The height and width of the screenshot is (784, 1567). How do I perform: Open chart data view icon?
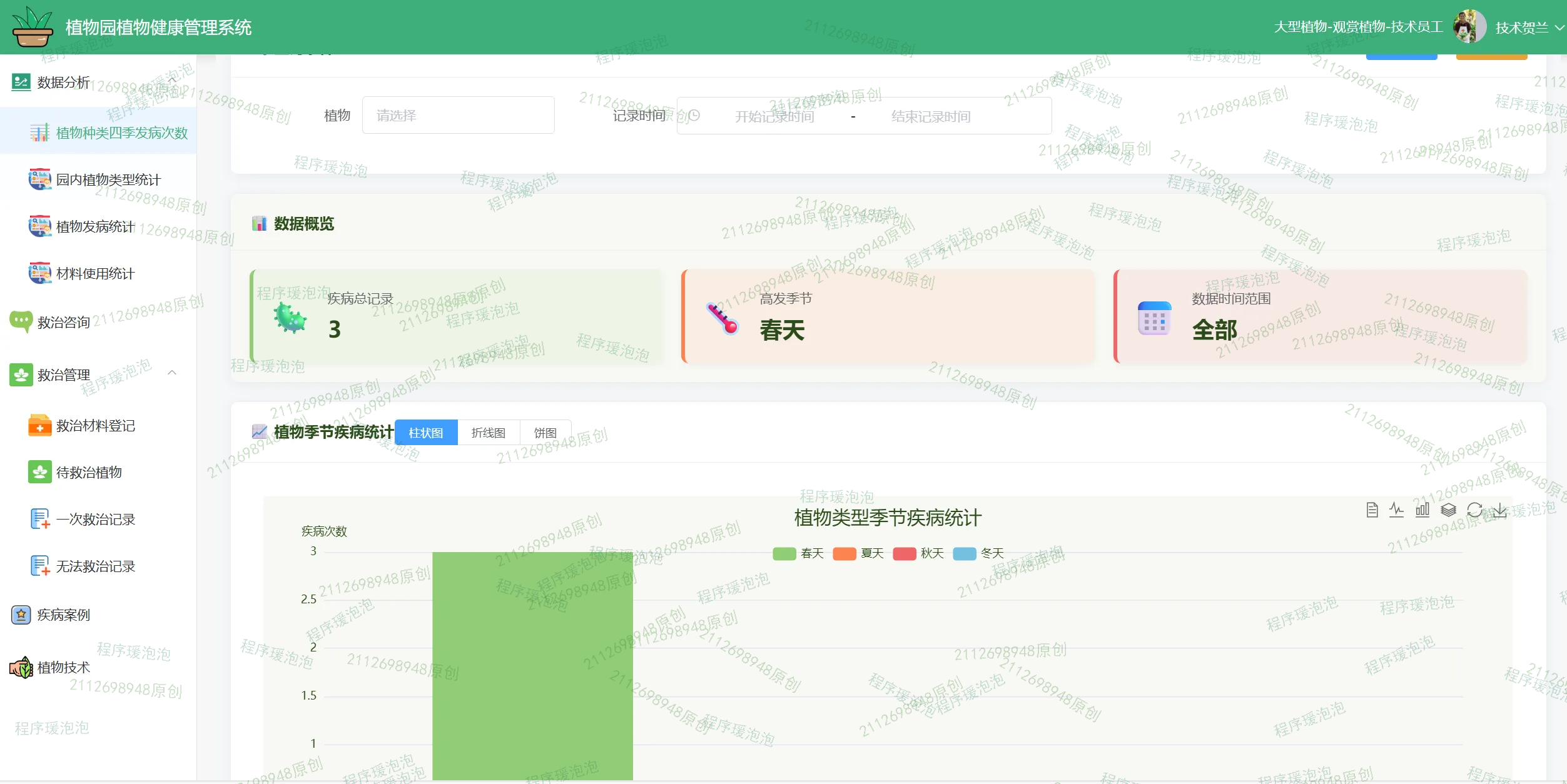pos(1372,510)
